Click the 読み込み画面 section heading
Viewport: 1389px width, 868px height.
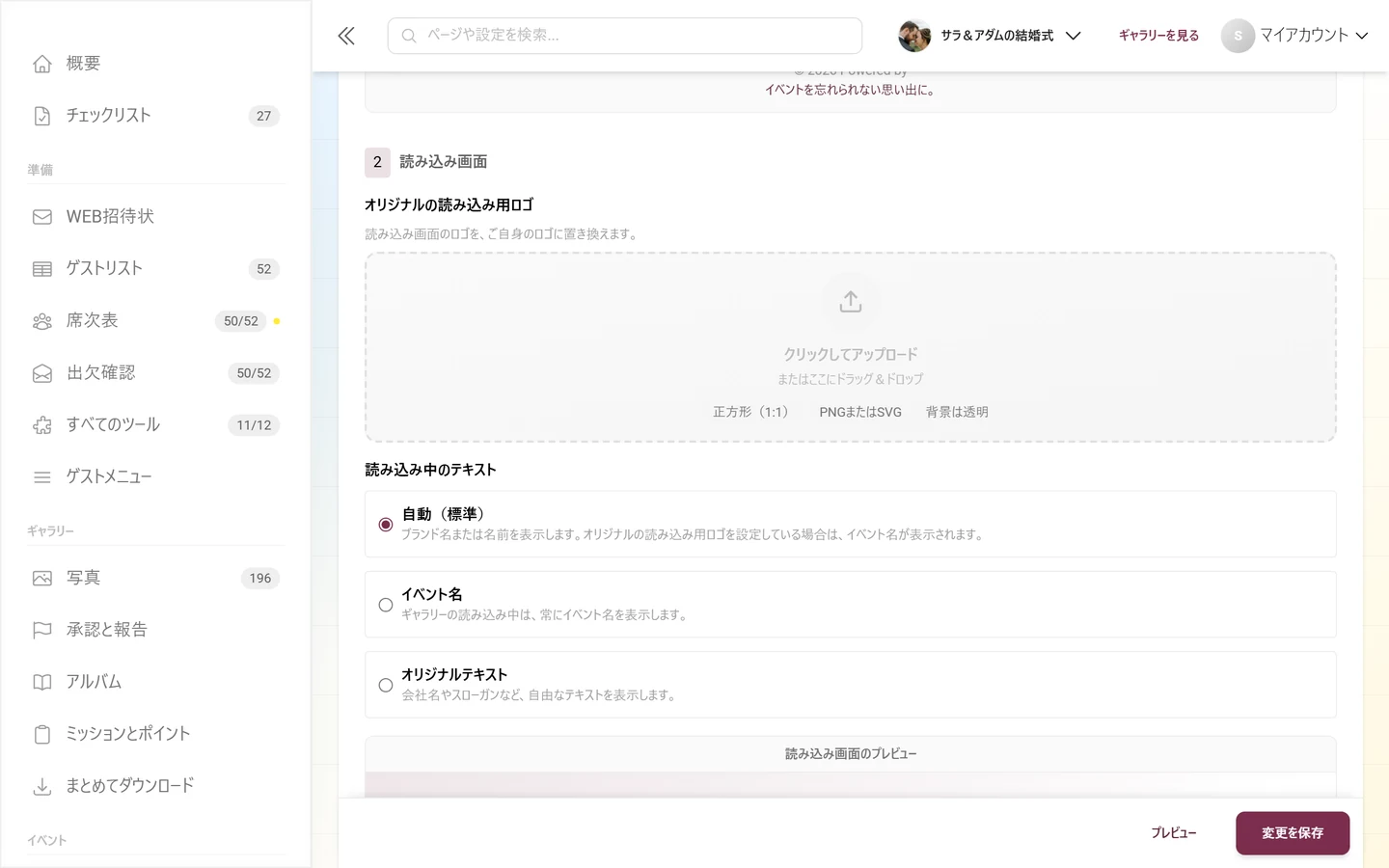(x=444, y=162)
